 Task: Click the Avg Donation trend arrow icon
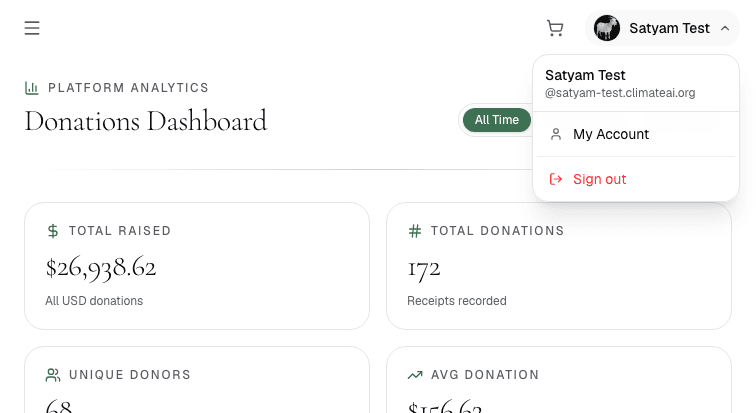click(x=415, y=375)
